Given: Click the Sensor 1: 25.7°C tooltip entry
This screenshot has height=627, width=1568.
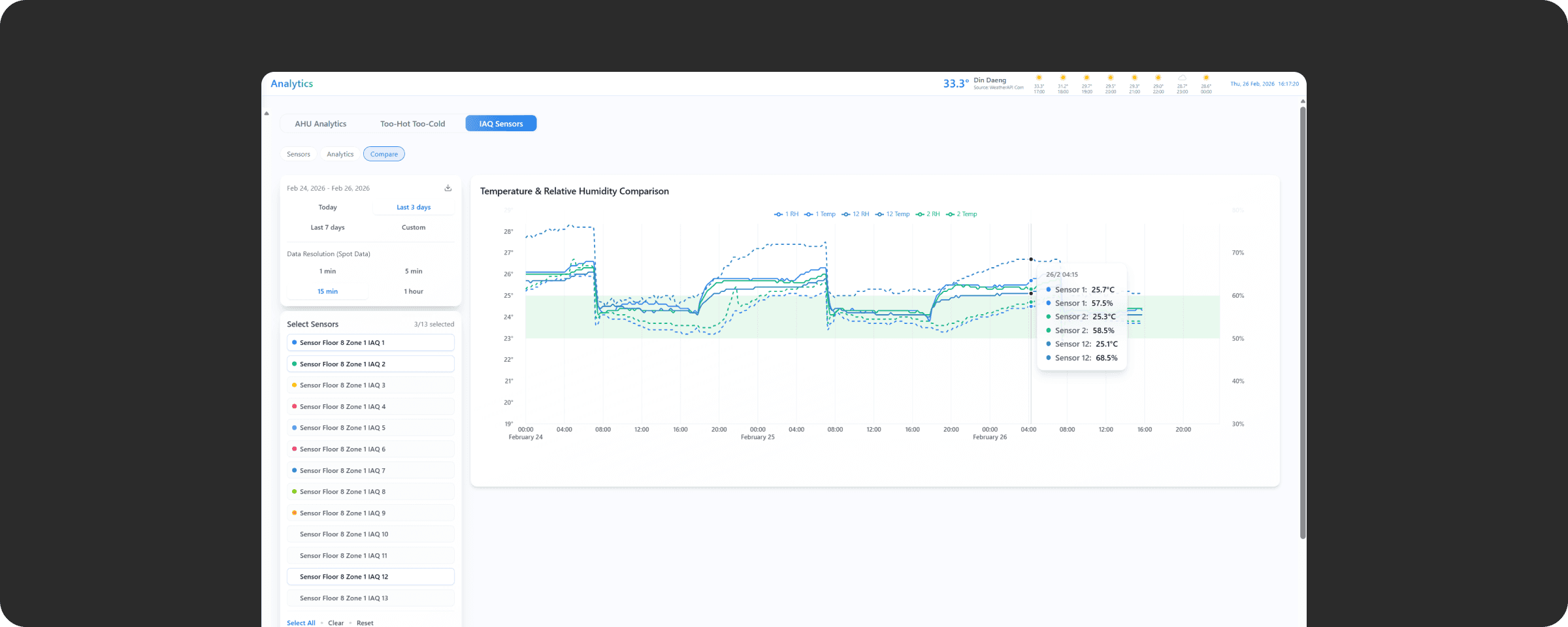Looking at the screenshot, I should (1081, 289).
